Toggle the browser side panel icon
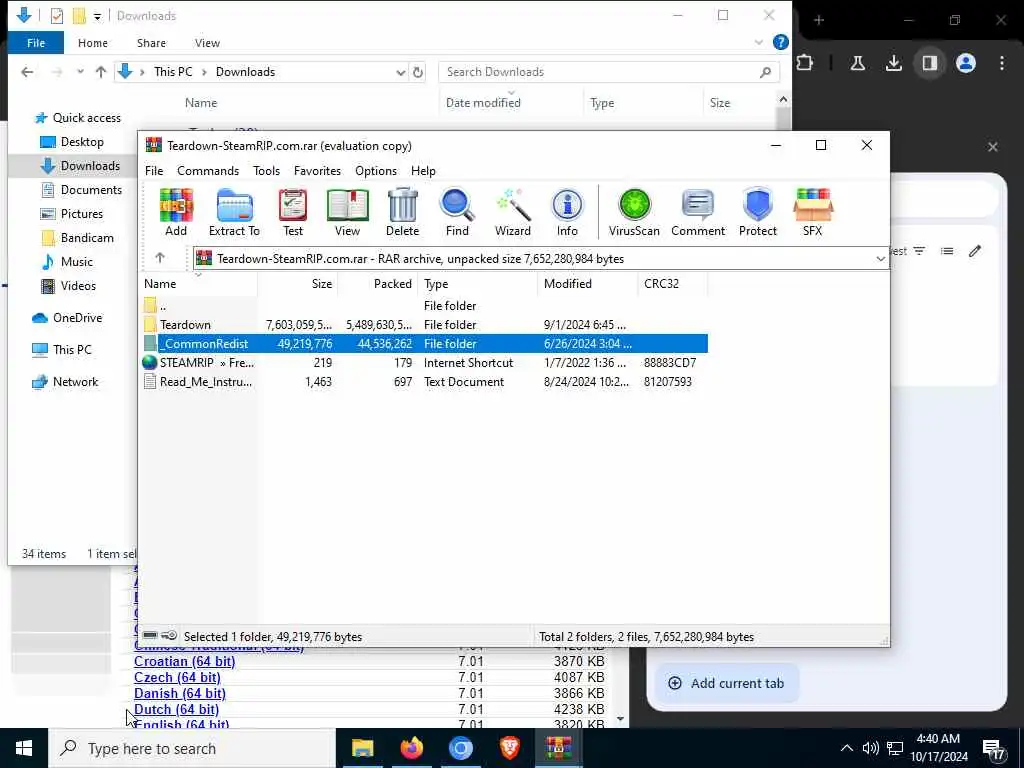Viewport: 1024px width, 768px height. pos(930,63)
